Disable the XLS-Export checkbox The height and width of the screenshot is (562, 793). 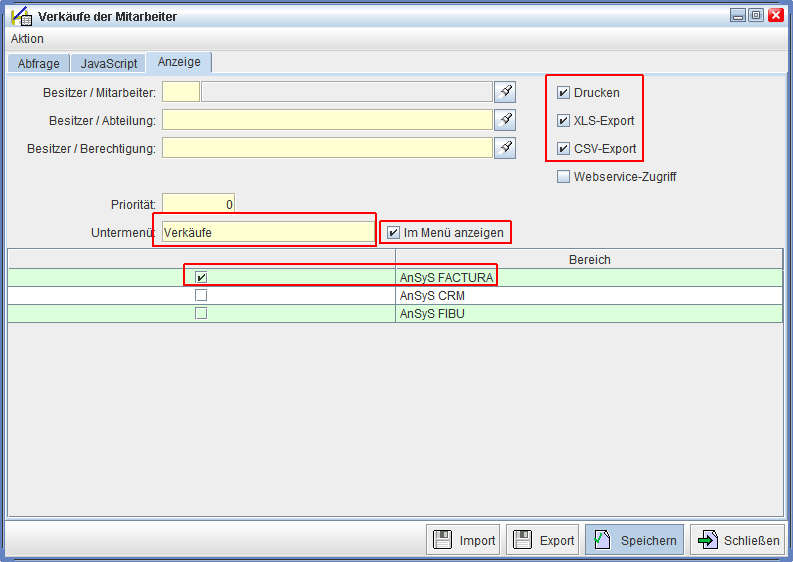click(564, 121)
